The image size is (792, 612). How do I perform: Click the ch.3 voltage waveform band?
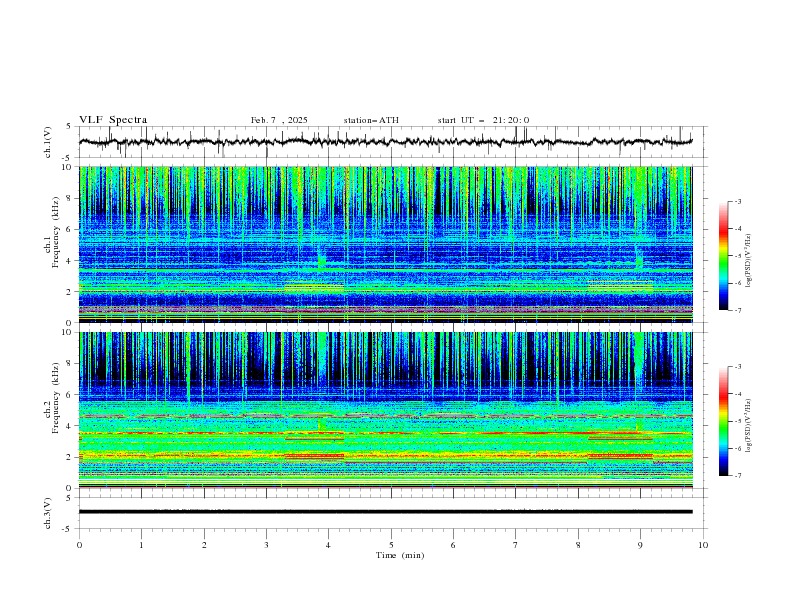click(385, 512)
